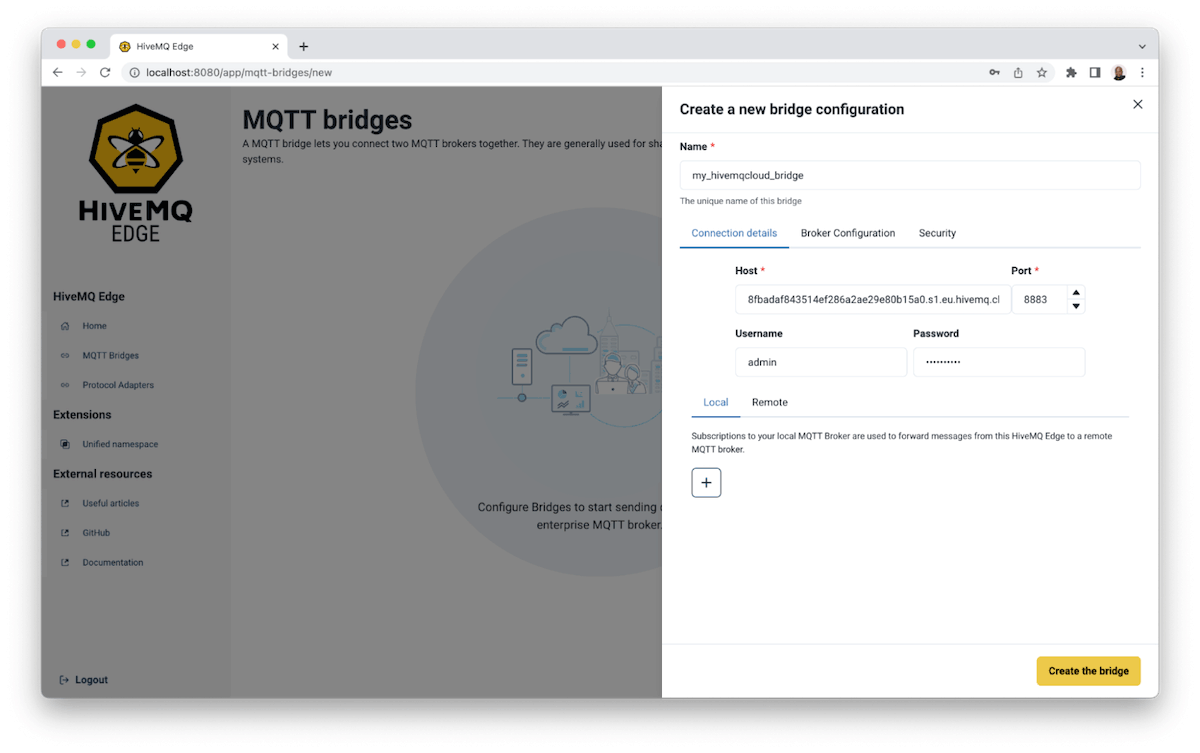Open the GitHub link in sidebar

point(96,533)
